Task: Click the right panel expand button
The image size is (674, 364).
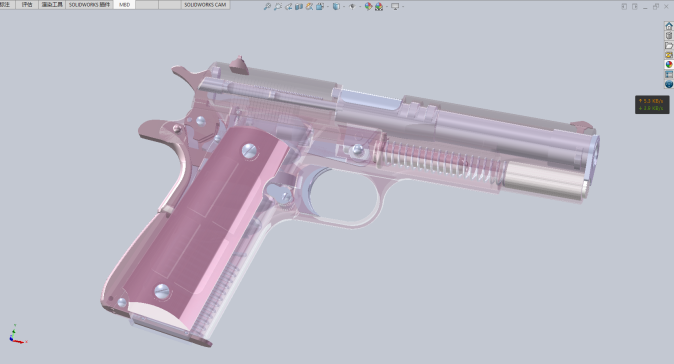Action: (x=634, y=6)
